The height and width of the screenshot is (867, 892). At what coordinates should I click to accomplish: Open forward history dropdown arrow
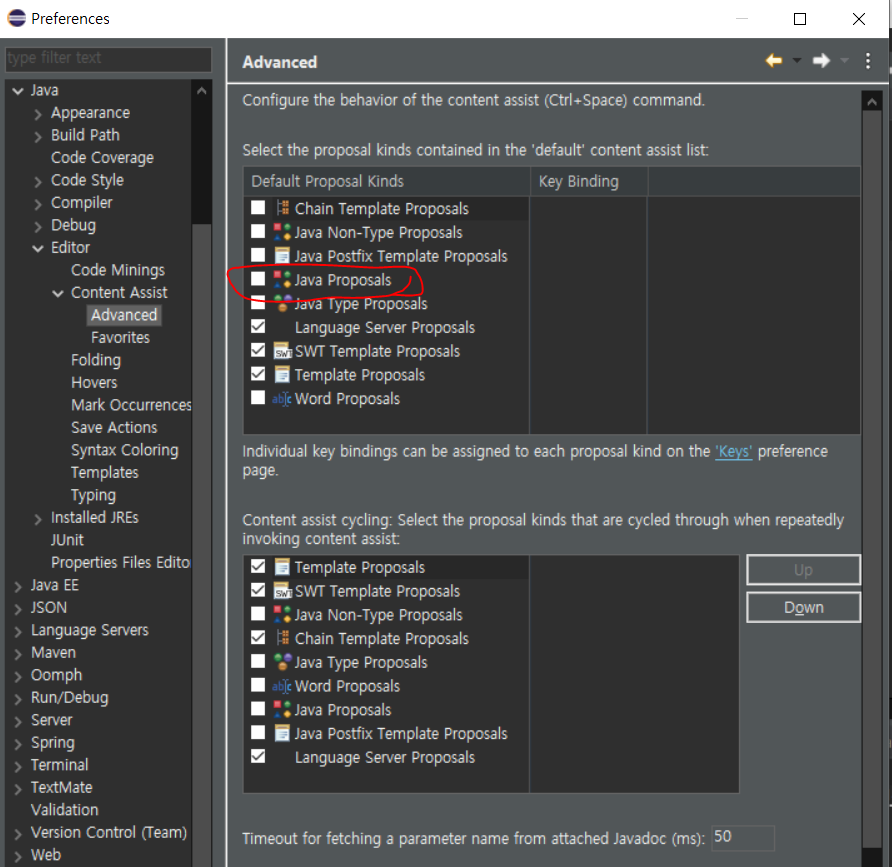(844, 60)
